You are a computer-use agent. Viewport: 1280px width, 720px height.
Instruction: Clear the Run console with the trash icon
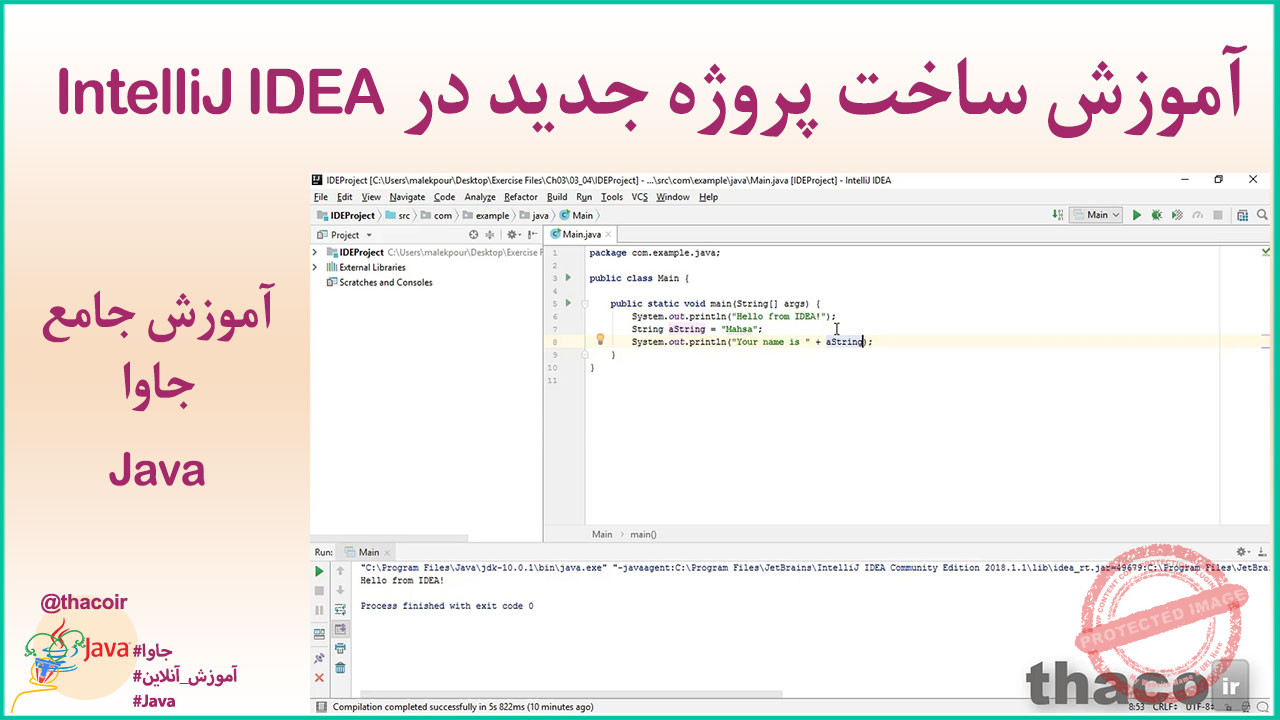[340, 666]
